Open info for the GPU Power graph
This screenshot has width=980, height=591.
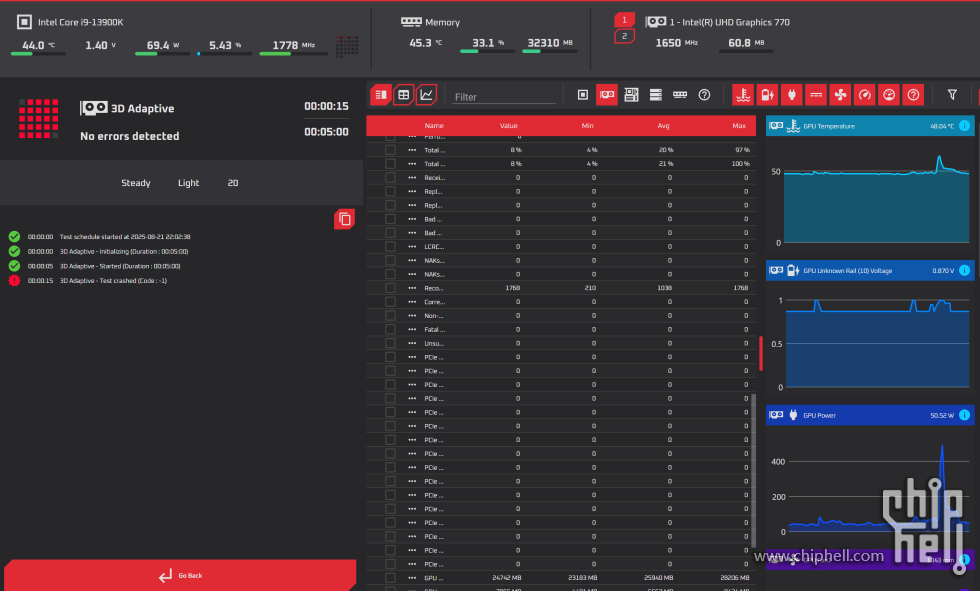point(964,415)
